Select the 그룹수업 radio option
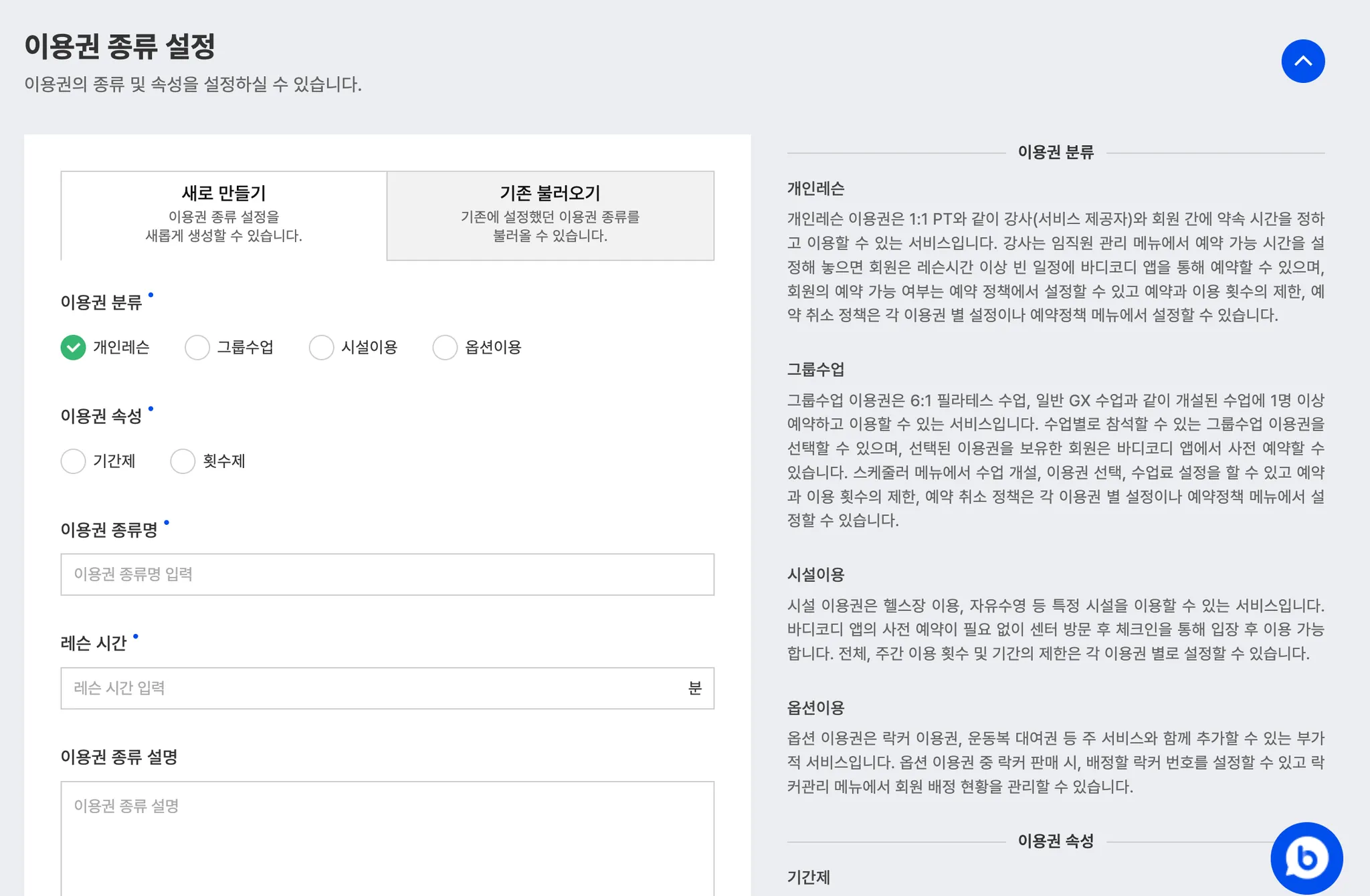Viewport: 1370px width, 896px height. coord(197,347)
